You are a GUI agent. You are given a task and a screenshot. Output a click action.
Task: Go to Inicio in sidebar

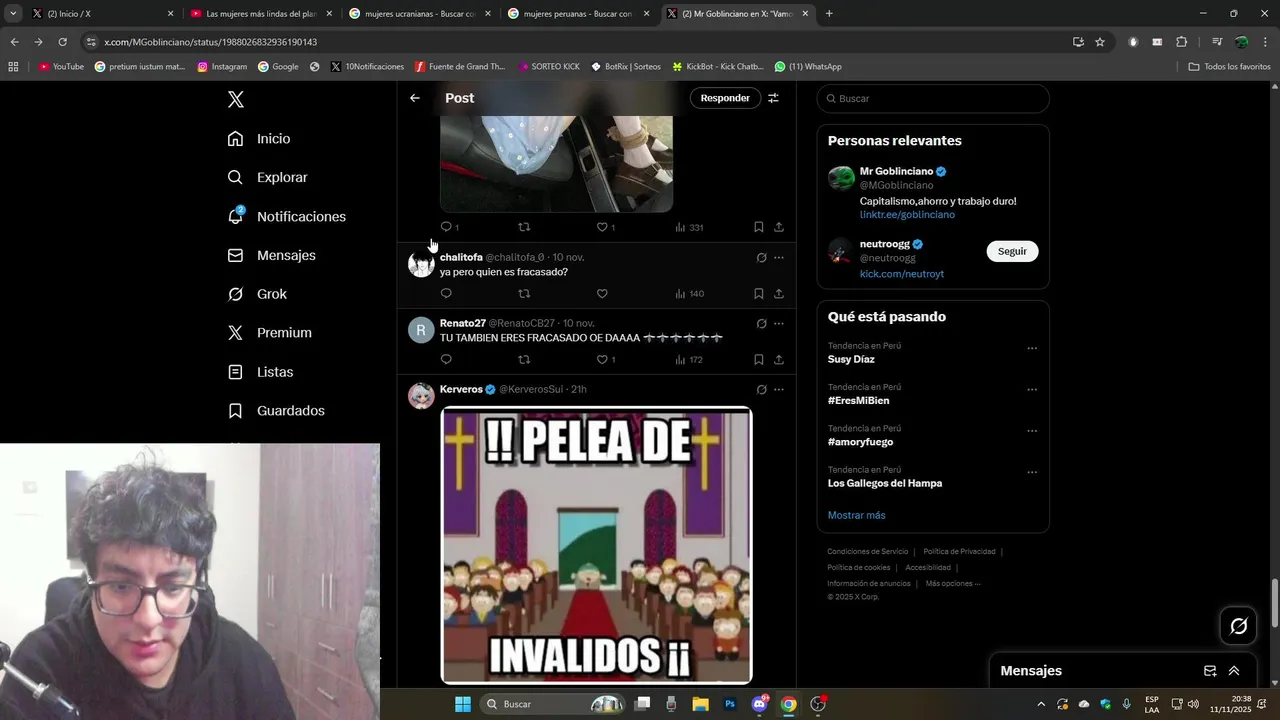point(259,139)
